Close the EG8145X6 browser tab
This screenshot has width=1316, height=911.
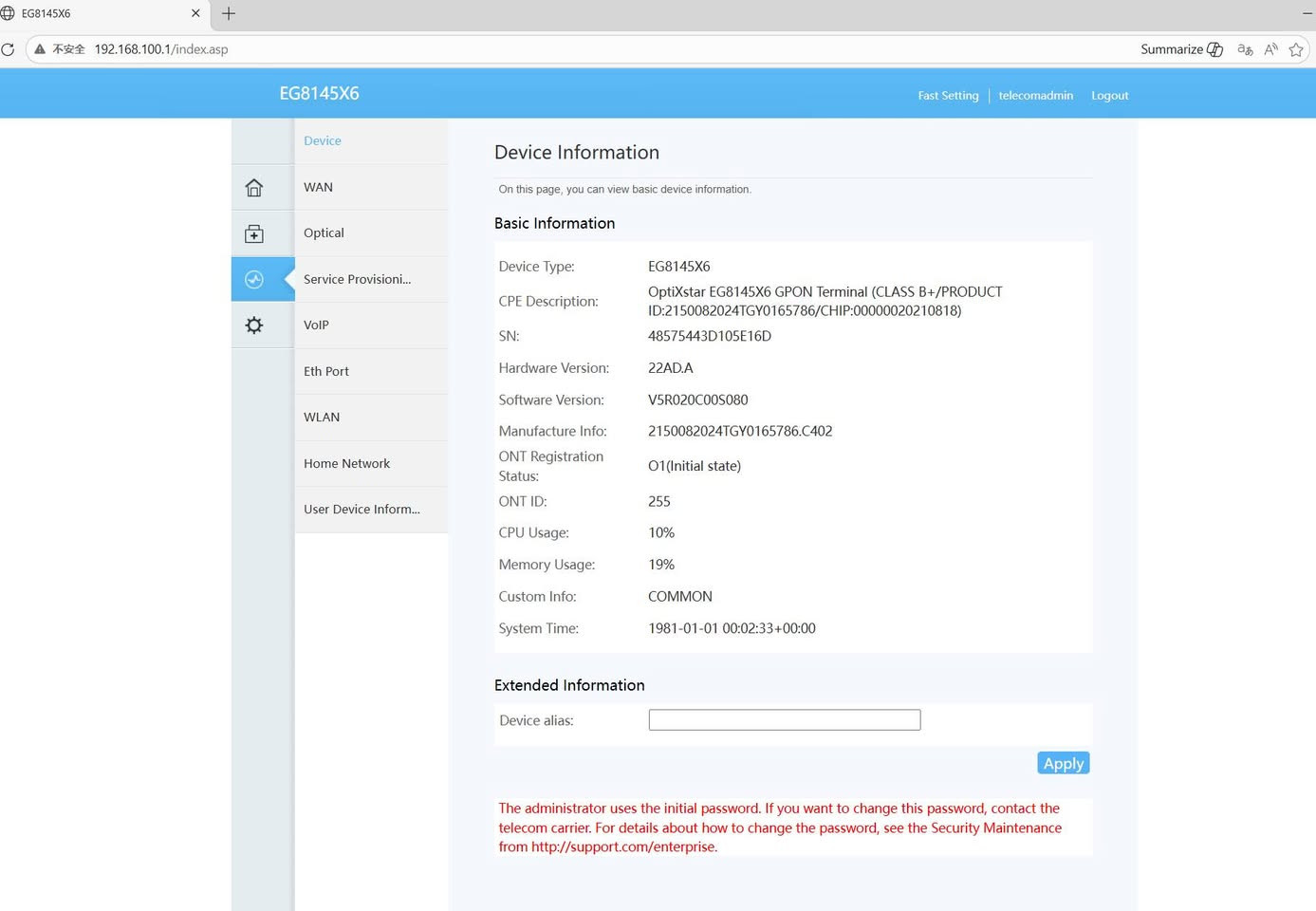[x=195, y=13]
